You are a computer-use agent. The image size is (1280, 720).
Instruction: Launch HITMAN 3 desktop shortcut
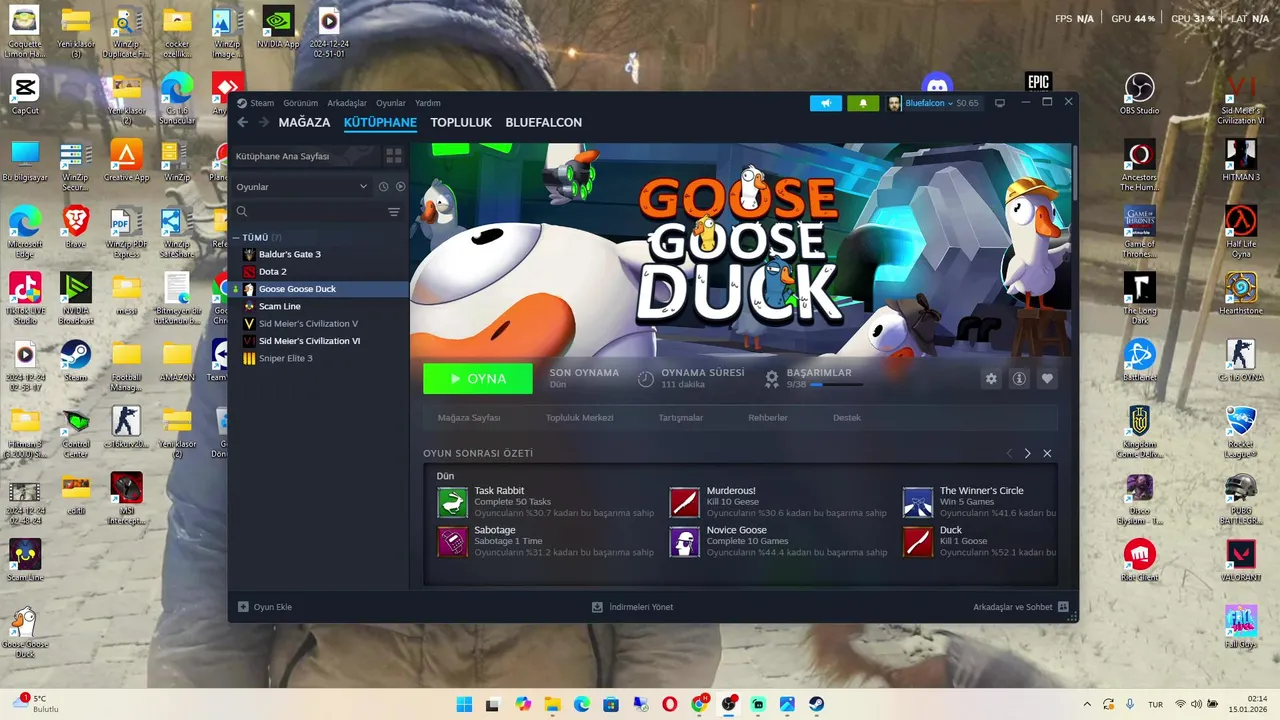click(x=1240, y=160)
